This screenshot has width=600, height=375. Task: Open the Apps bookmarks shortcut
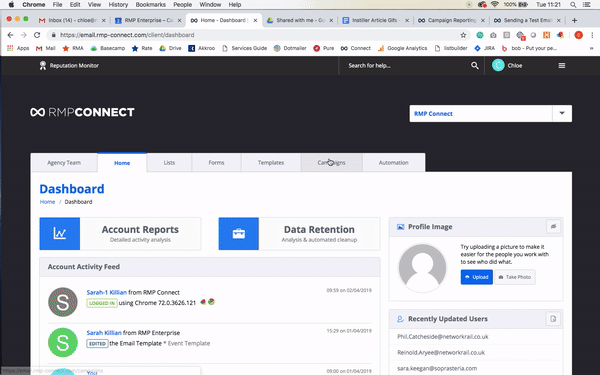tap(18, 48)
